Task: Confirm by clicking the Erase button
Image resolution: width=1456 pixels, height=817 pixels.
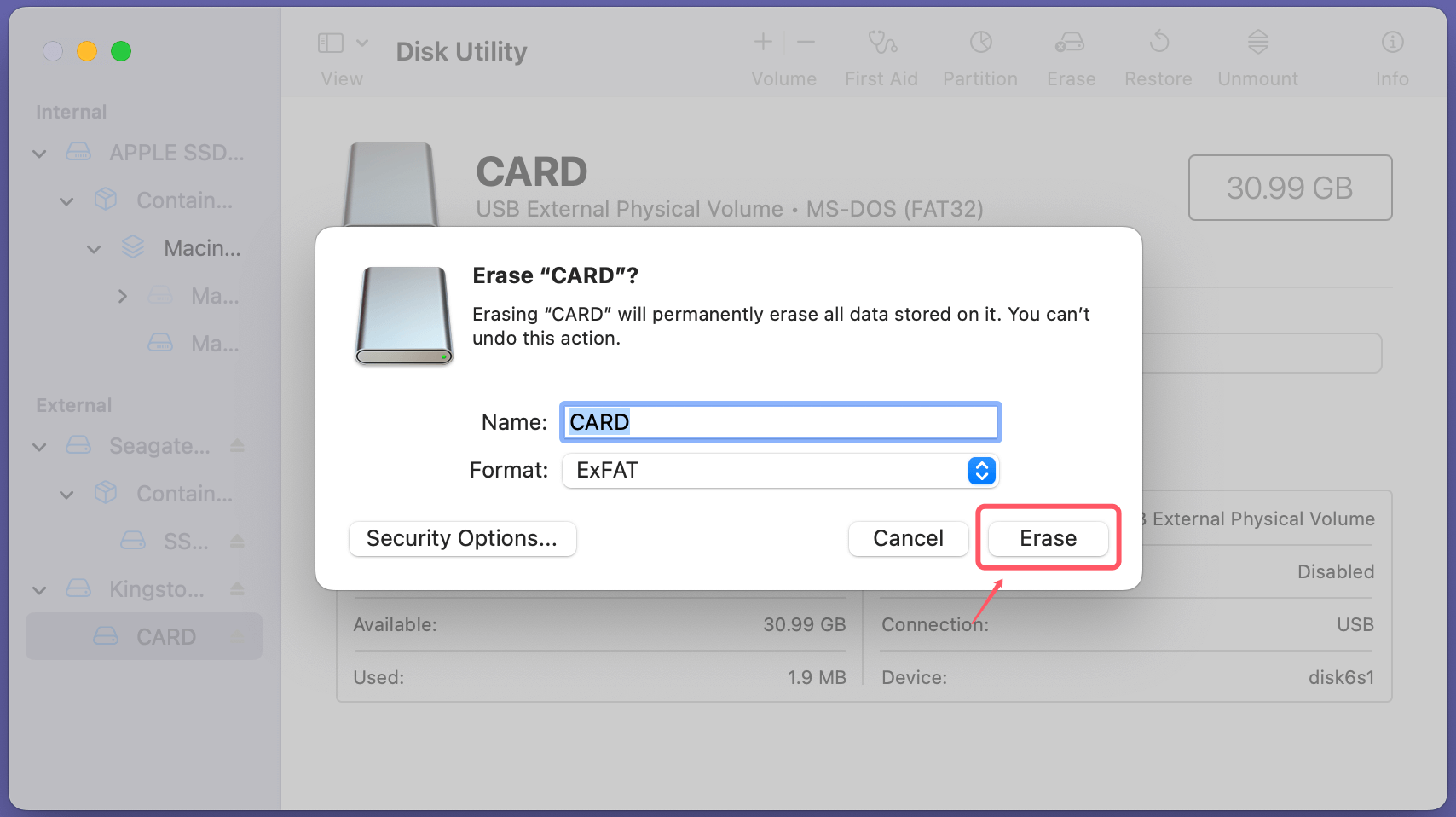Action: 1048,538
